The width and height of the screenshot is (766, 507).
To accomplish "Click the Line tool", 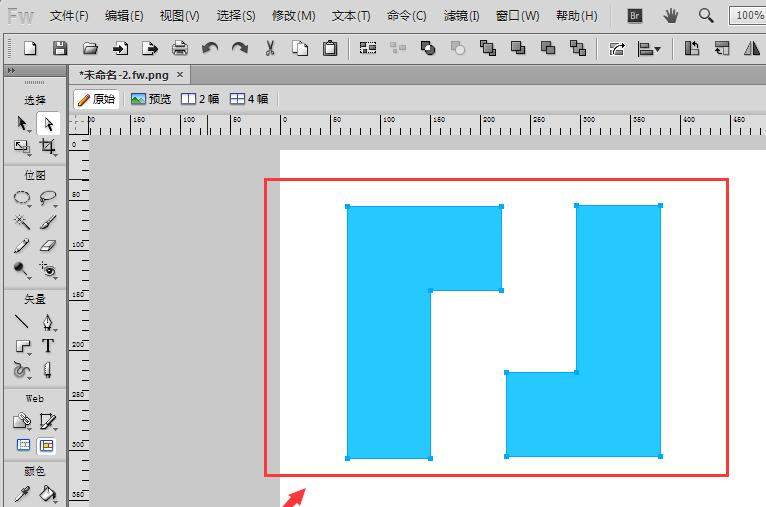I will [22, 322].
